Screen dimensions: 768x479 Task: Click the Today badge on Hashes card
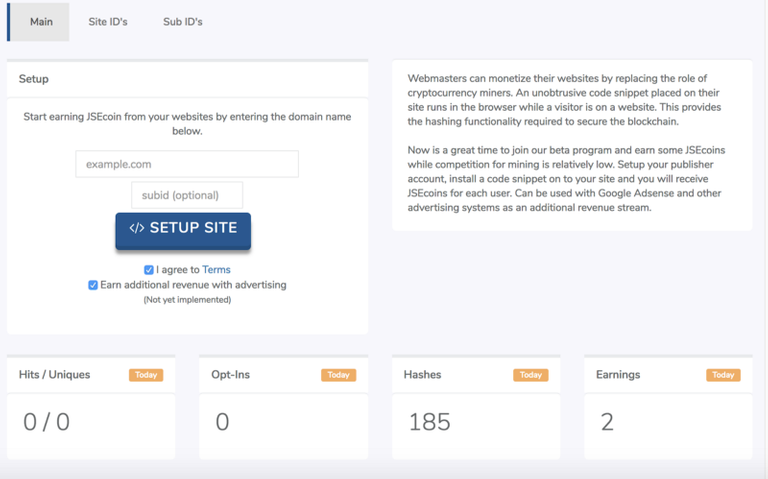click(x=530, y=375)
